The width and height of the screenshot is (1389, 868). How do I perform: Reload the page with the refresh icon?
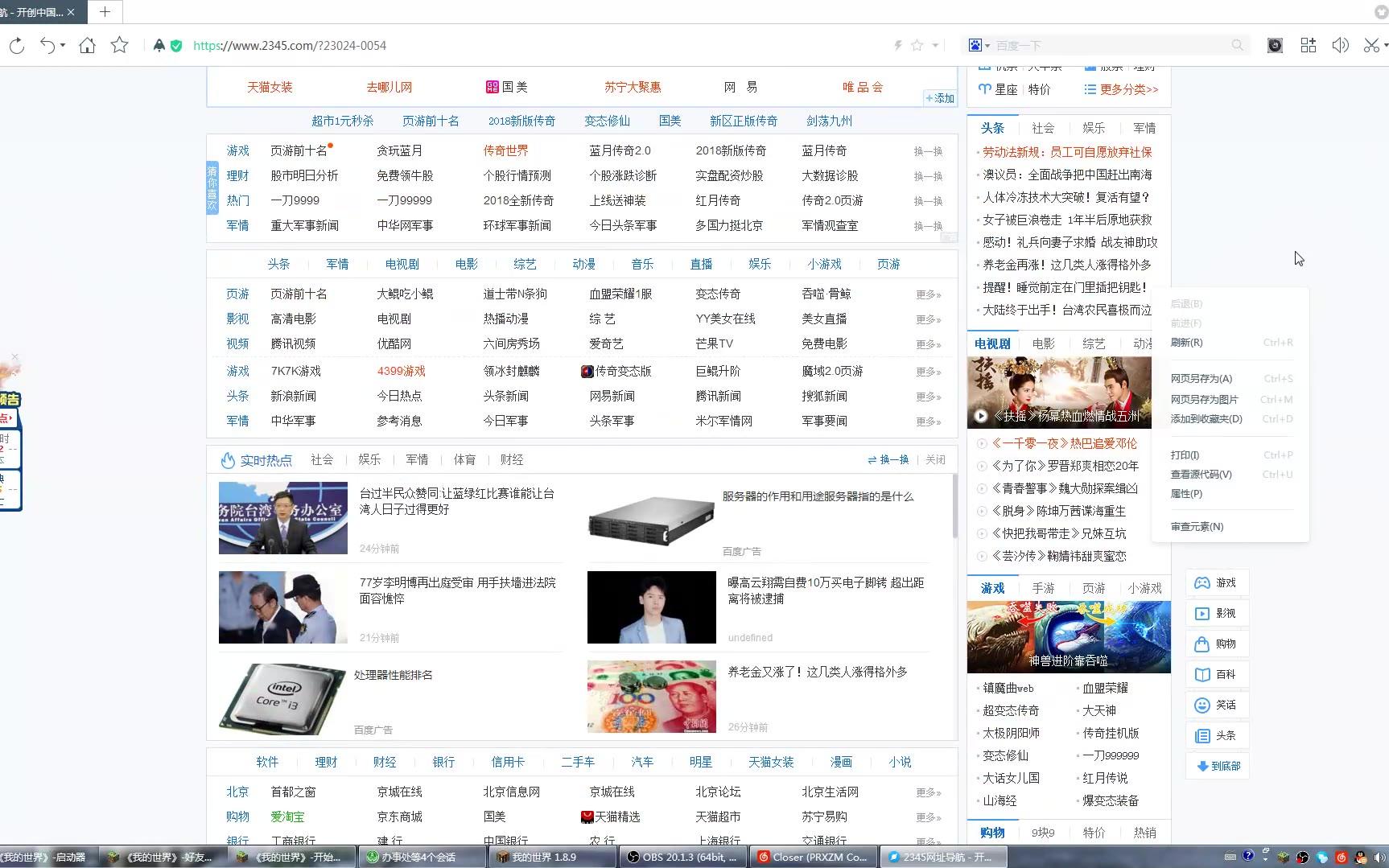16,46
